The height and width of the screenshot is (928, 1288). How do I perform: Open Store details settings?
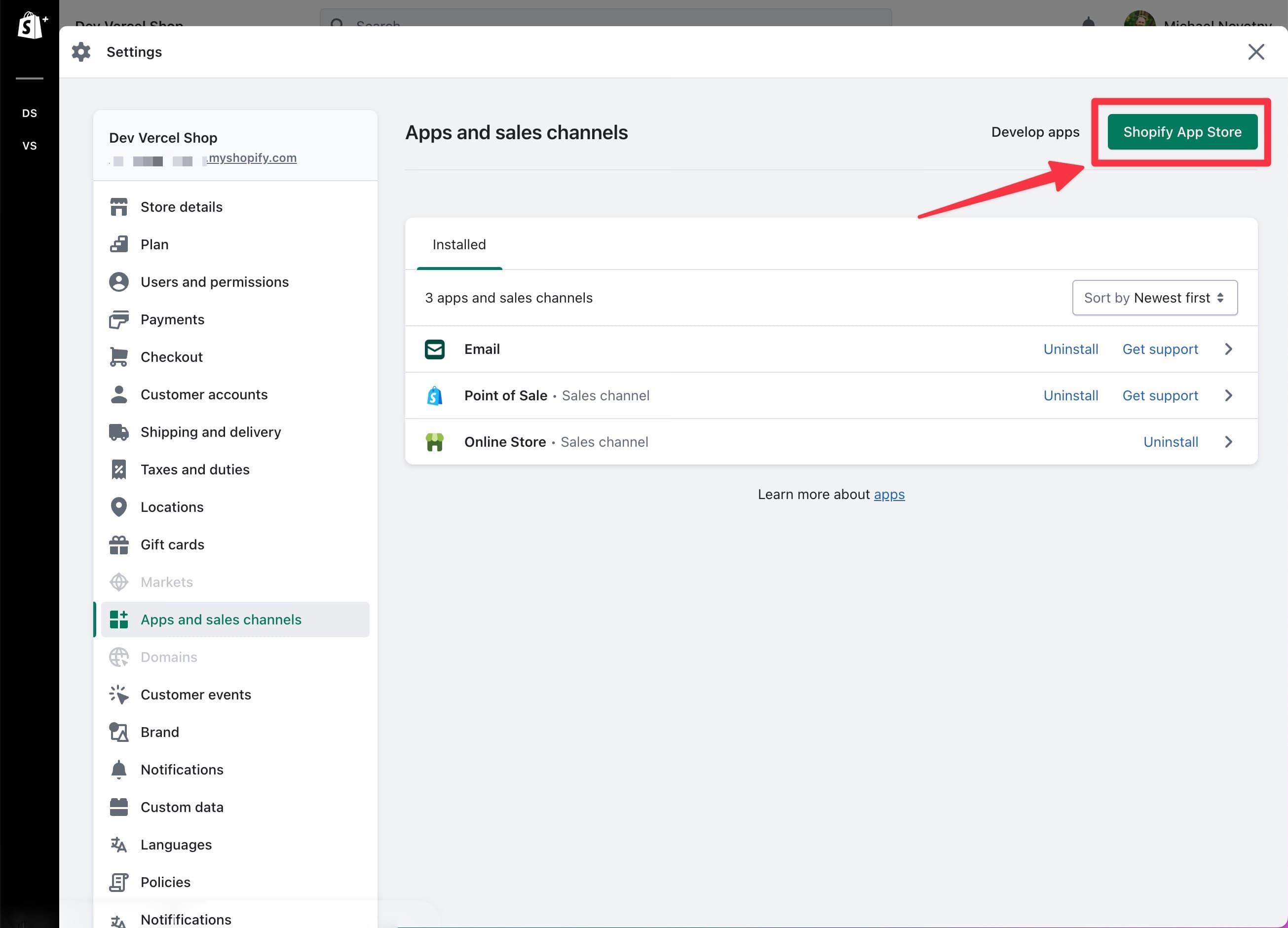181,206
